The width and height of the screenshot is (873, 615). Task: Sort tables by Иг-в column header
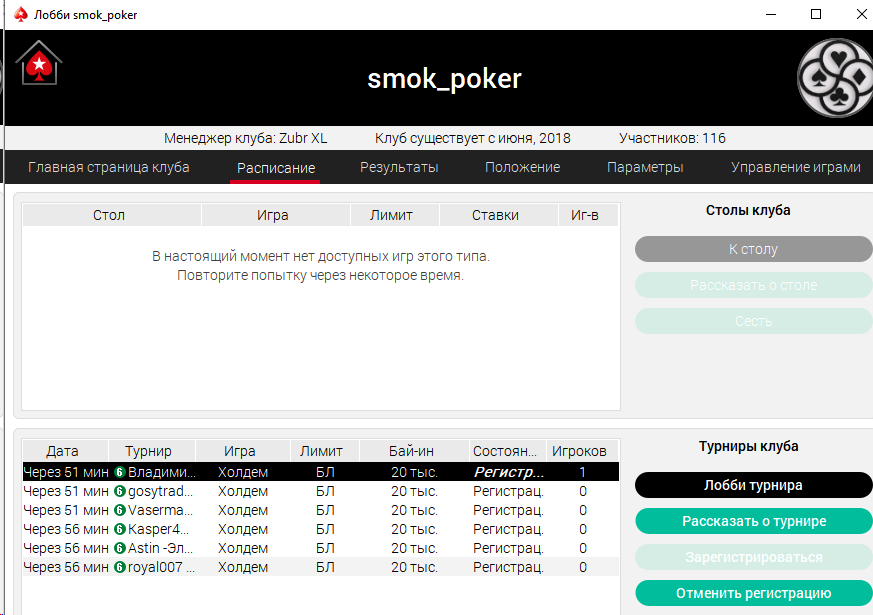(x=588, y=215)
